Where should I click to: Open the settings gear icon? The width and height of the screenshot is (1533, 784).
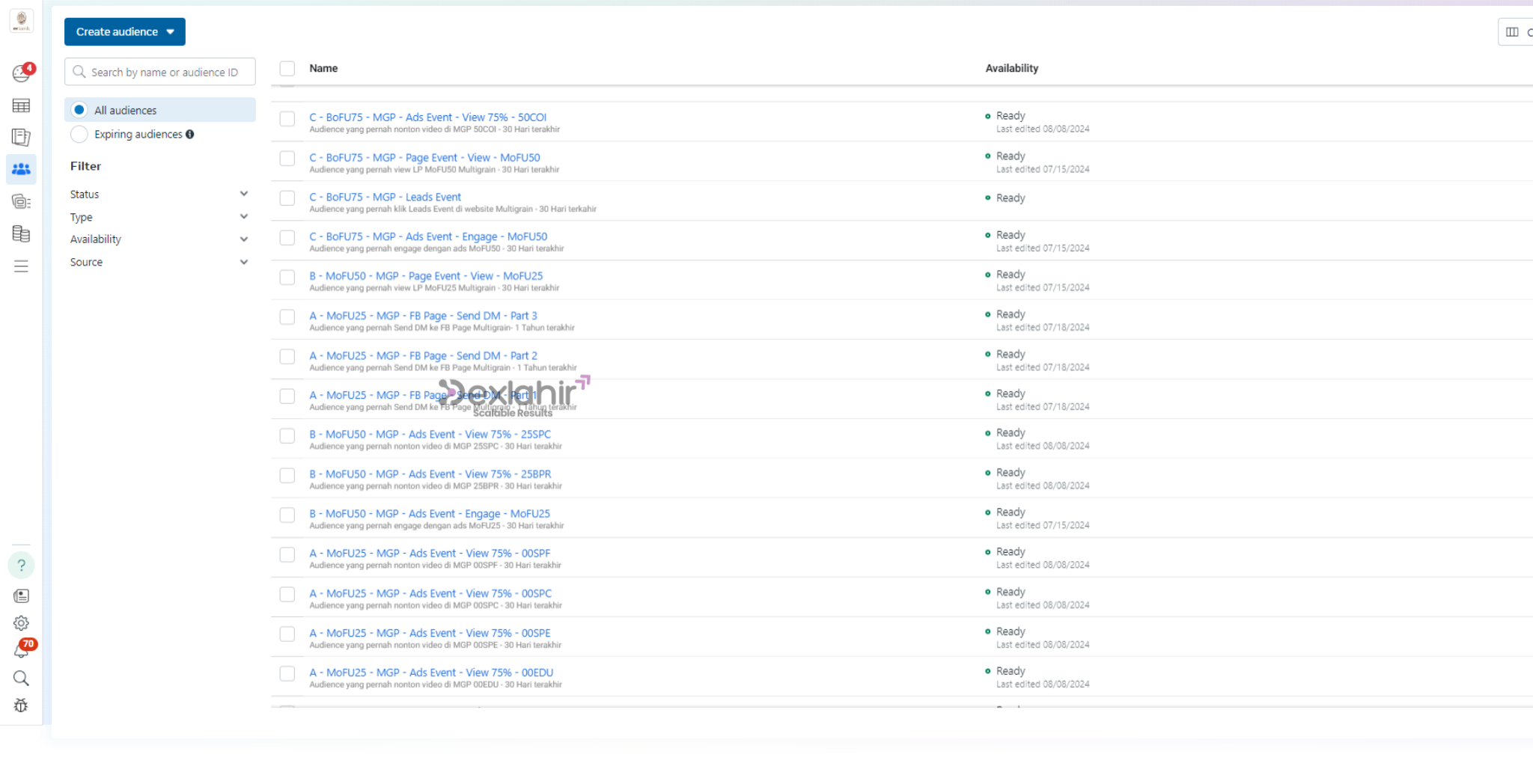click(x=21, y=623)
